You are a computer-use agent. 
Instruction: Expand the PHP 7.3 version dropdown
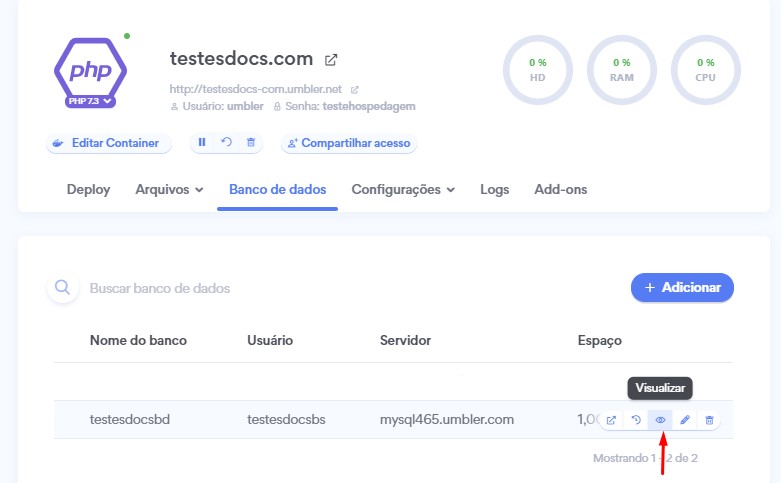point(91,101)
